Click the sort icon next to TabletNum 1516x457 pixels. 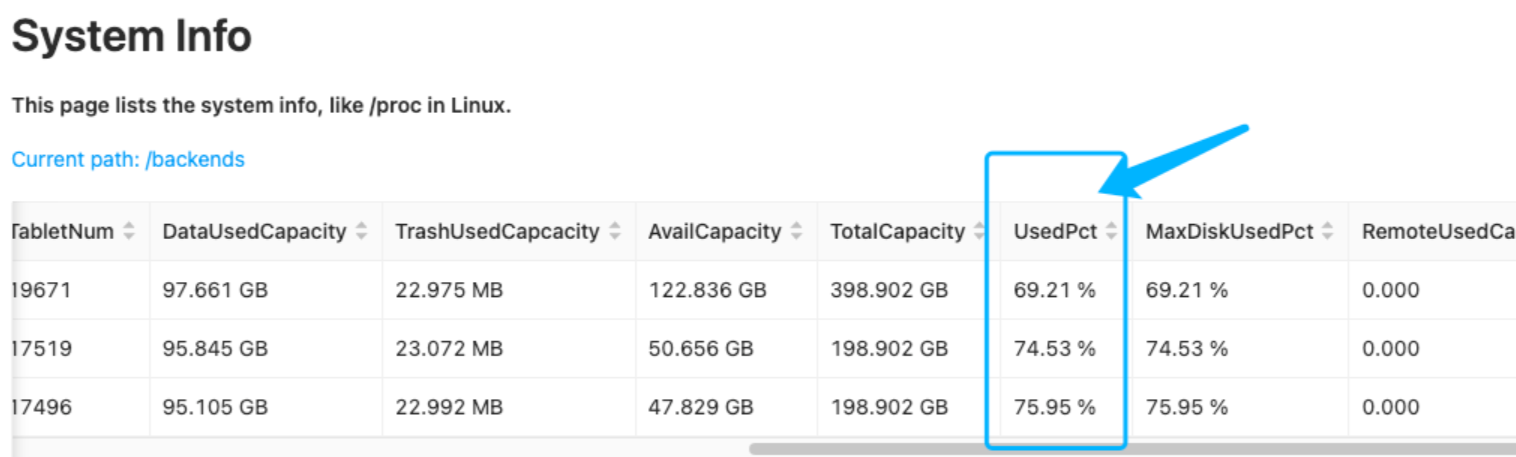click(129, 232)
